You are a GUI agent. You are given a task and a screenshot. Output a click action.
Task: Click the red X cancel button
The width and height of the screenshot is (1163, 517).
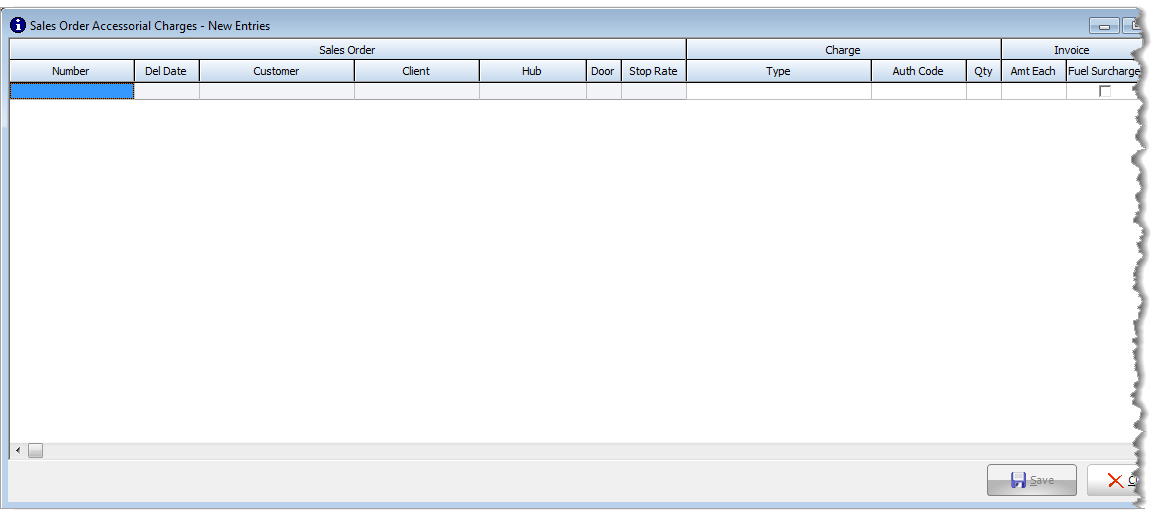[1115, 480]
